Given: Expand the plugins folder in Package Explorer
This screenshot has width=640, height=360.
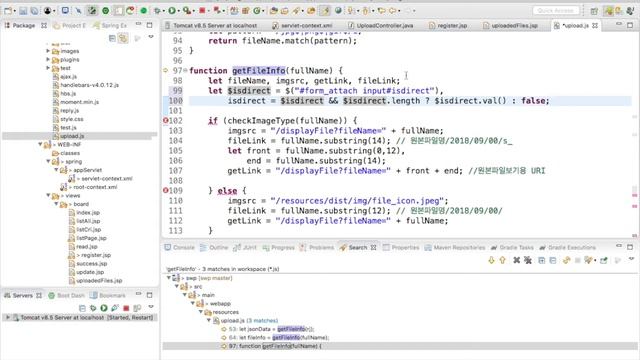Looking at the screenshot, I should pyautogui.click(x=48, y=60).
